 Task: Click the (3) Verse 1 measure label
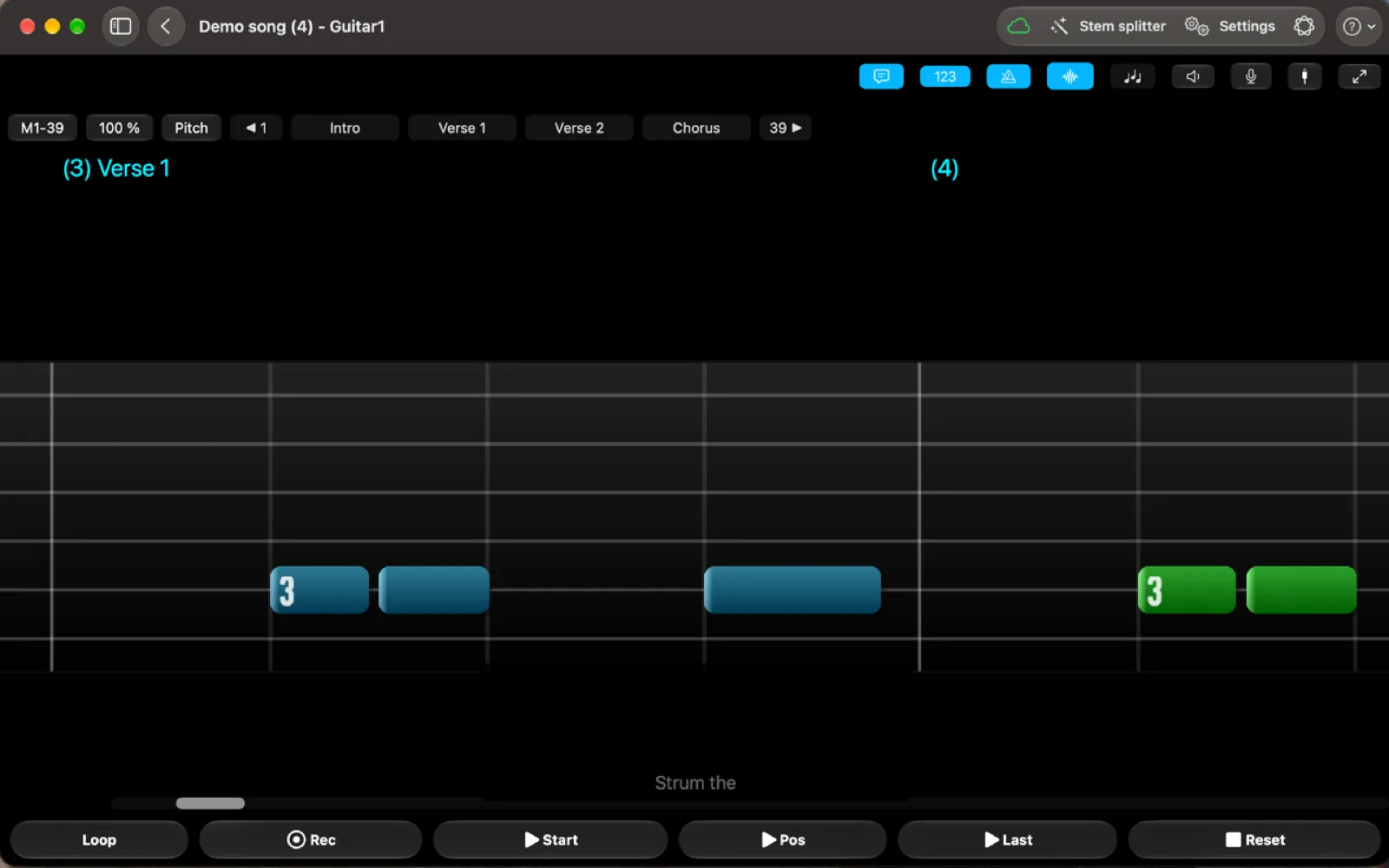pos(116,168)
